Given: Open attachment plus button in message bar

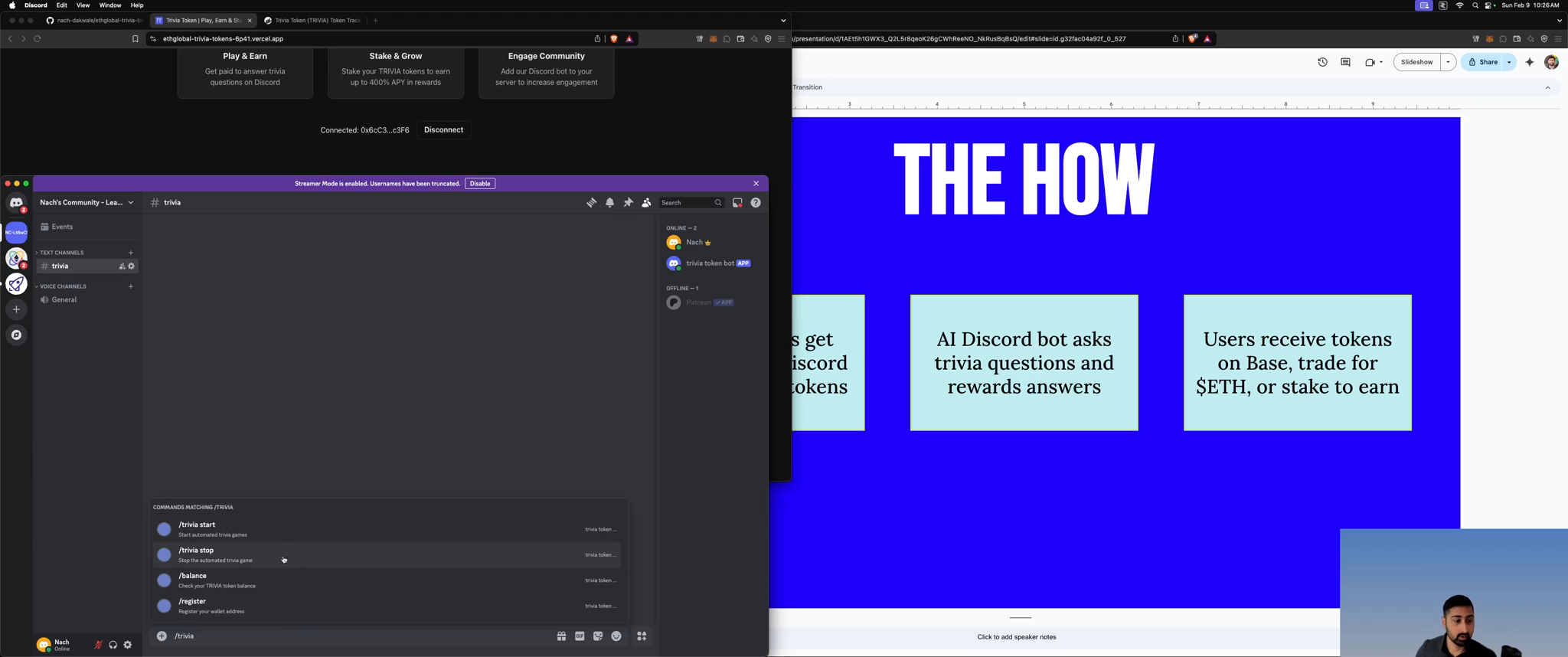Looking at the screenshot, I should tap(162, 636).
